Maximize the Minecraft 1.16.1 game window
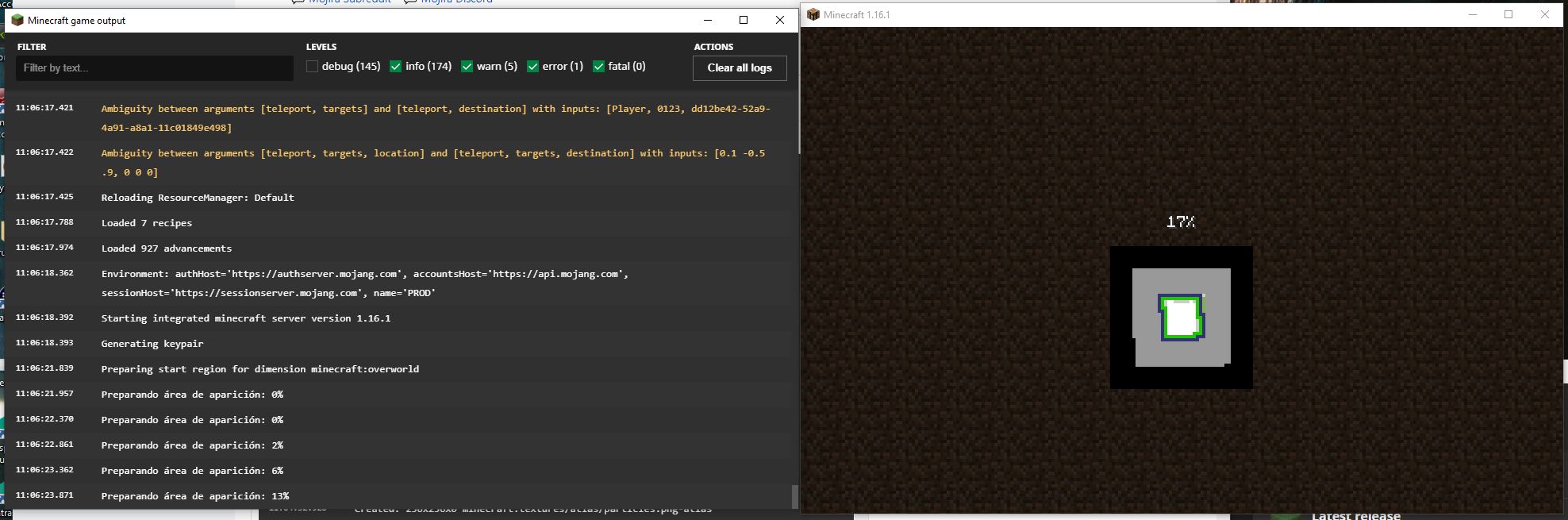Viewport: 1568px width, 520px height. pos(1508,14)
